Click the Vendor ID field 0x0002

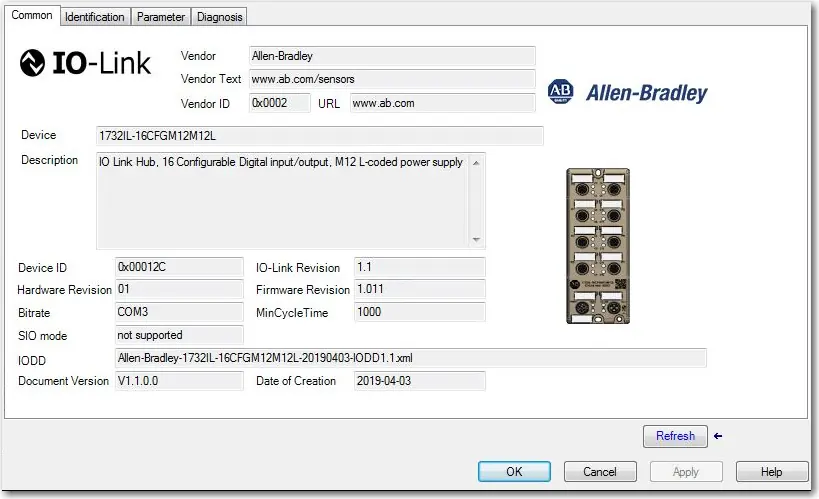pyautogui.click(x=279, y=102)
